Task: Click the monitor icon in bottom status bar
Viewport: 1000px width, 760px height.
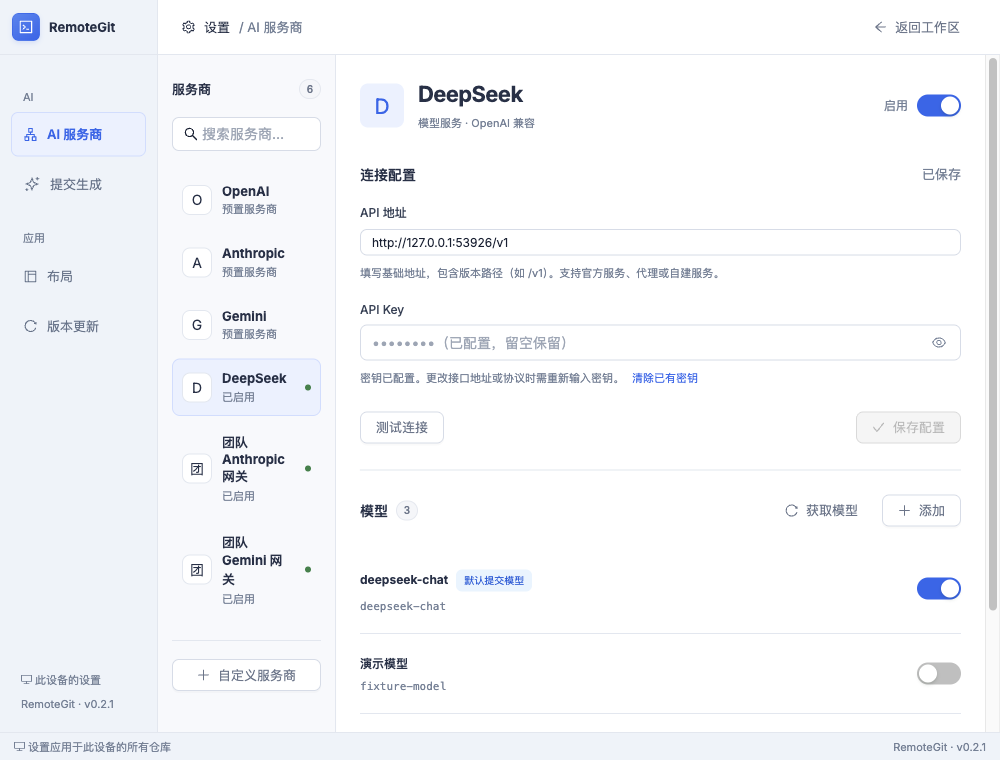Action: tap(19, 747)
